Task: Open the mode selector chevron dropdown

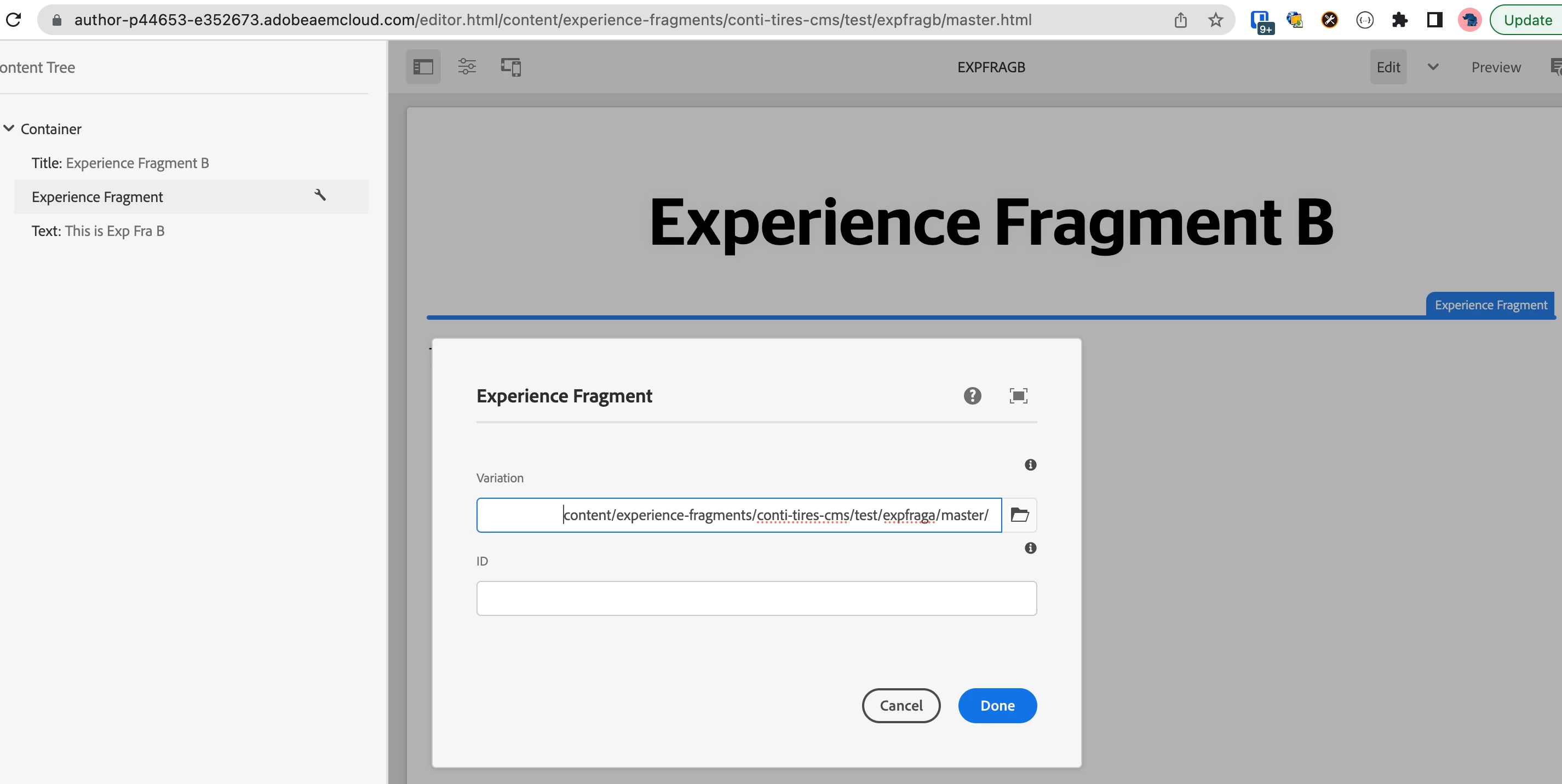Action: (x=1433, y=67)
